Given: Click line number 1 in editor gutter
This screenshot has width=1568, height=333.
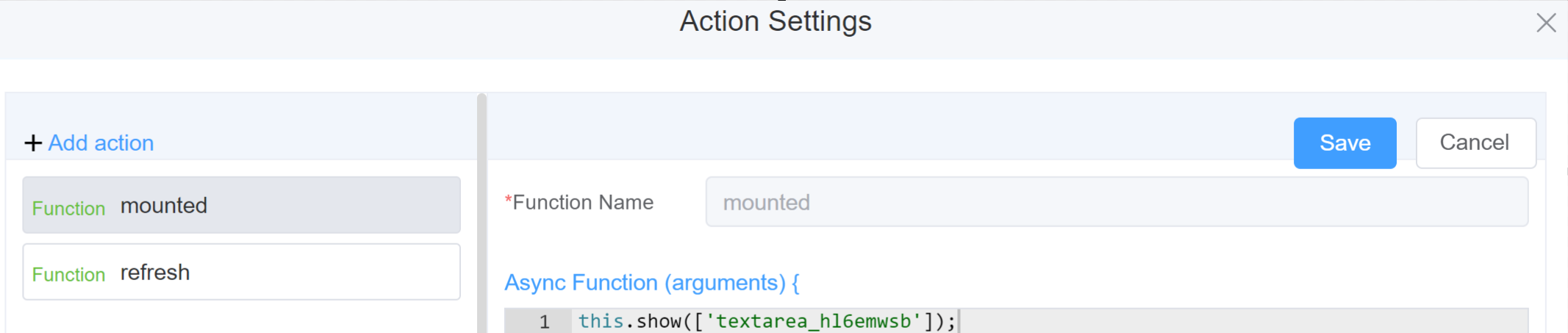Looking at the screenshot, I should click(x=544, y=321).
